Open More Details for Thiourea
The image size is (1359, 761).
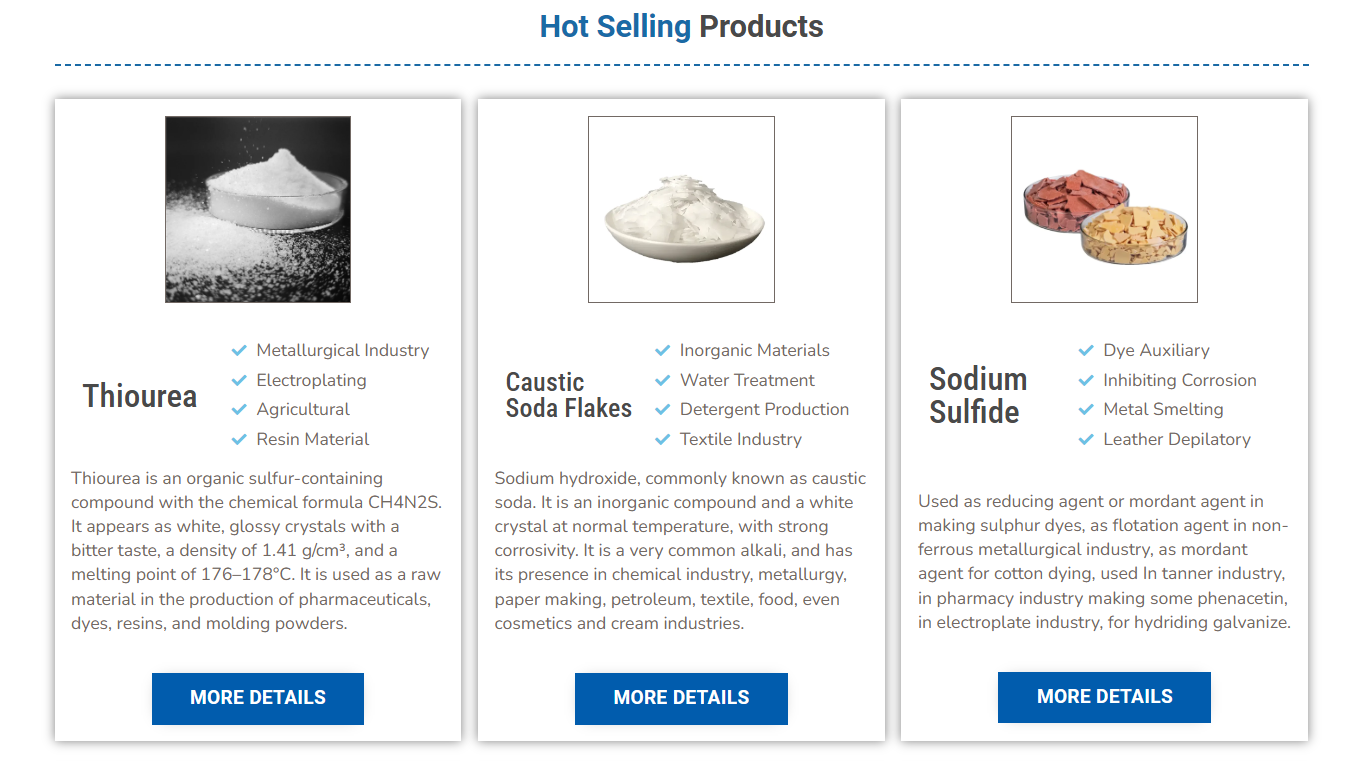point(258,698)
